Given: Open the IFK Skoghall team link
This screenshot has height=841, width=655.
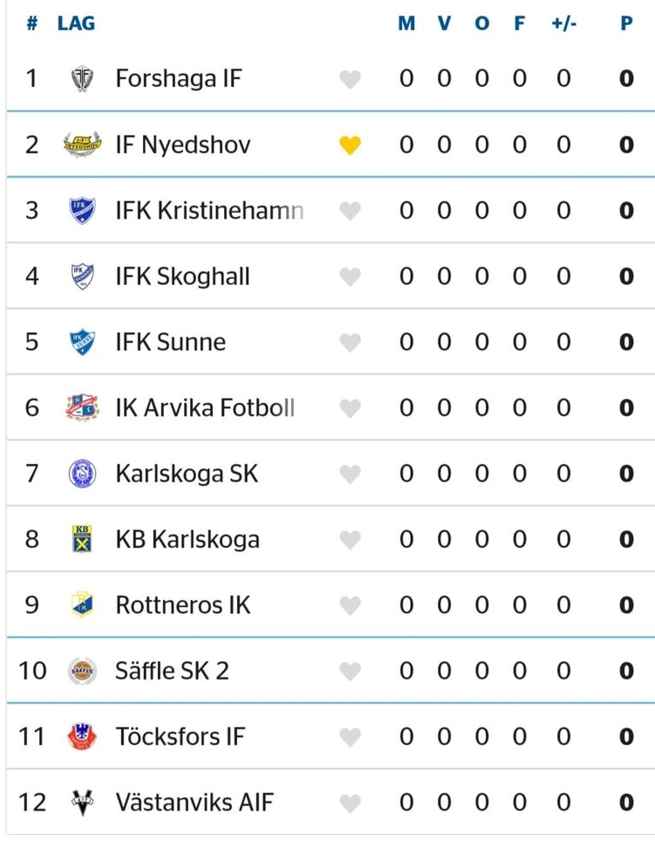Looking at the screenshot, I should [x=182, y=277].
